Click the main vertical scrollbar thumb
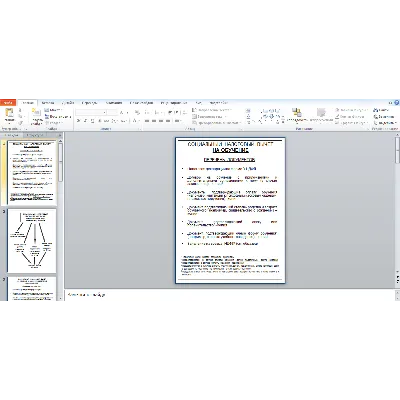Viewport: 400px width, 400px height. [397, 150]
